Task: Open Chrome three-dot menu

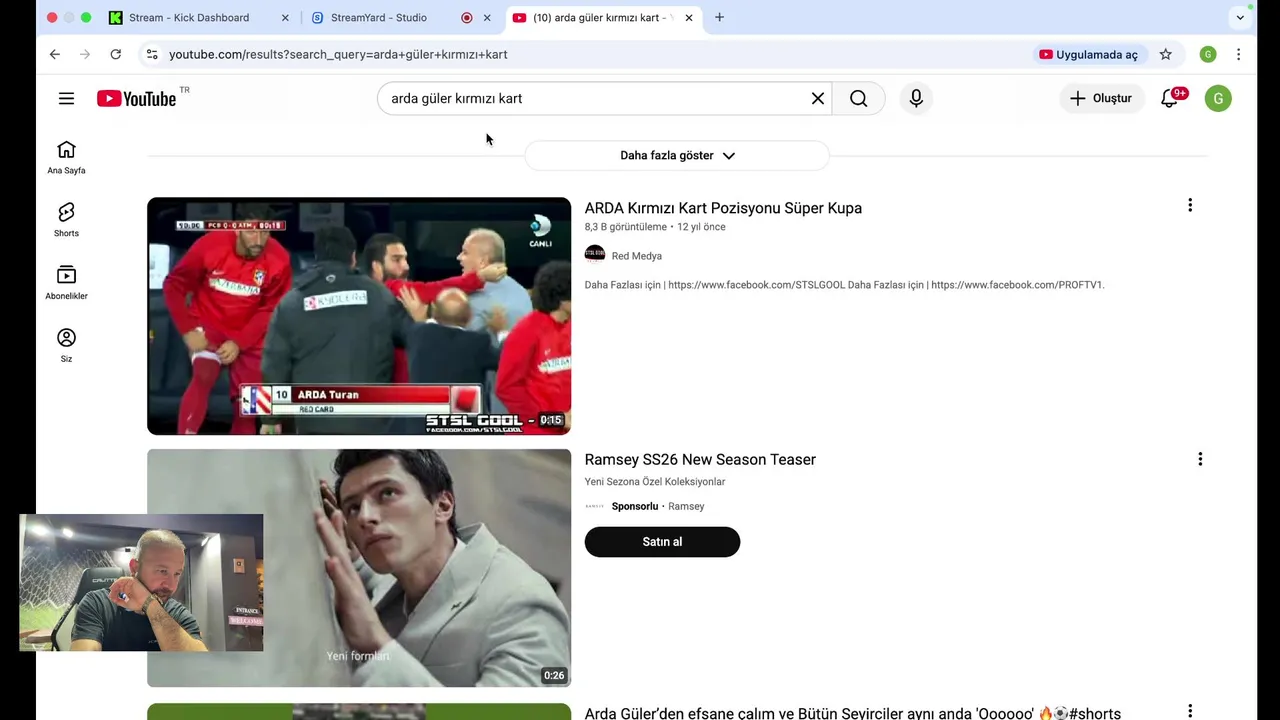Action: pyautogui.click(x=1238, y=54)
